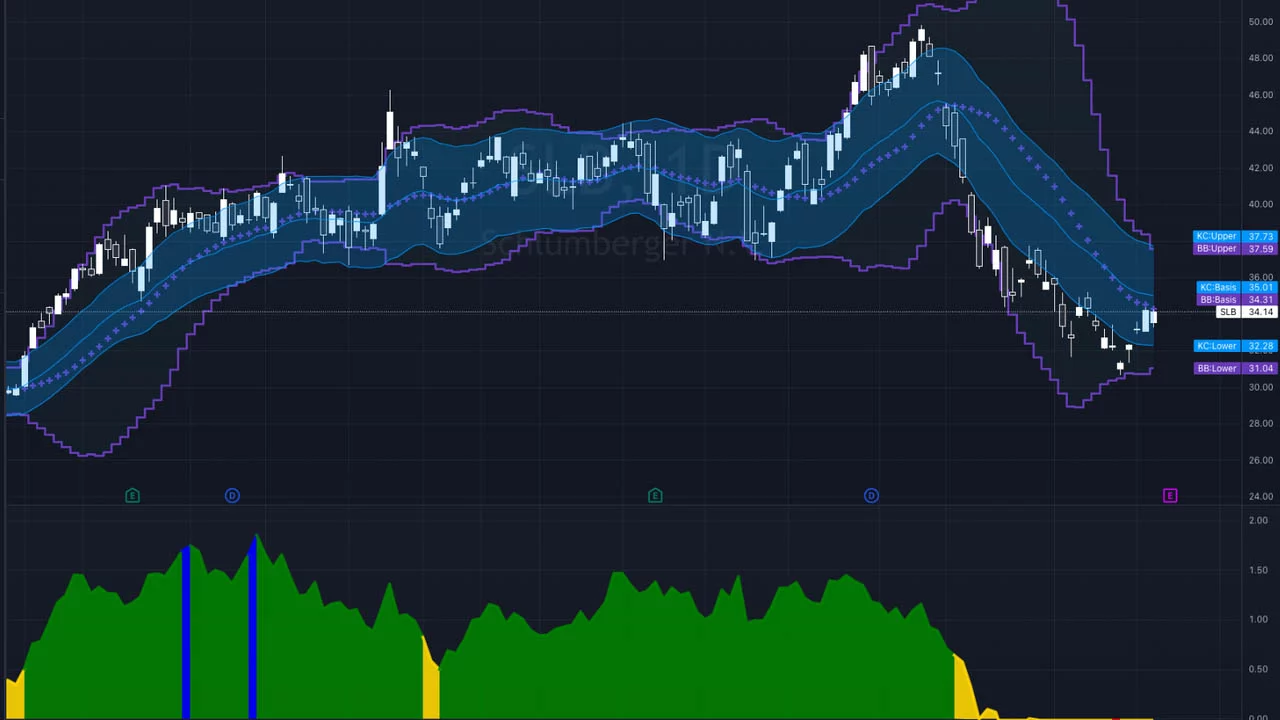Click the first blue dividend D marker
The height and width of the screenshot is (720, 1280).
pos(232,495)
